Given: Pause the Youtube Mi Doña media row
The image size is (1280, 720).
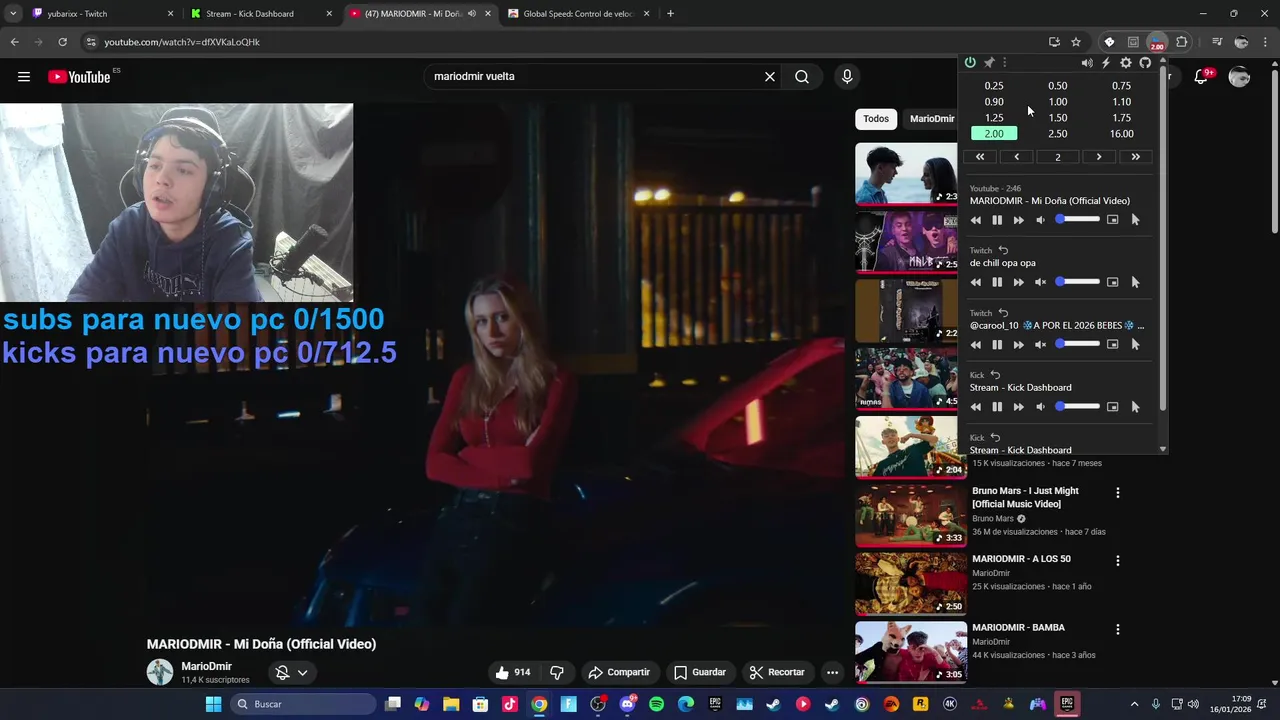Looking at the screenshot, I should [x=997, y=220].
